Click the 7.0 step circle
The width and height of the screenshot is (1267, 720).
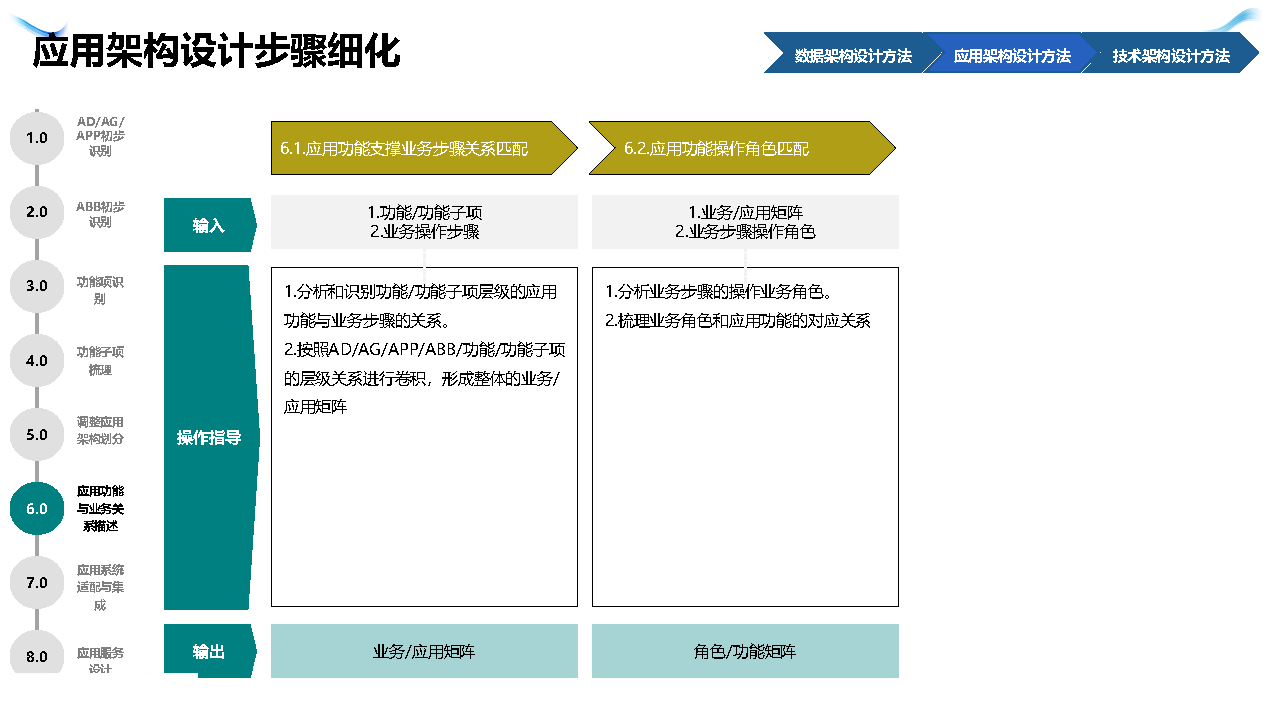pos(37,583)
